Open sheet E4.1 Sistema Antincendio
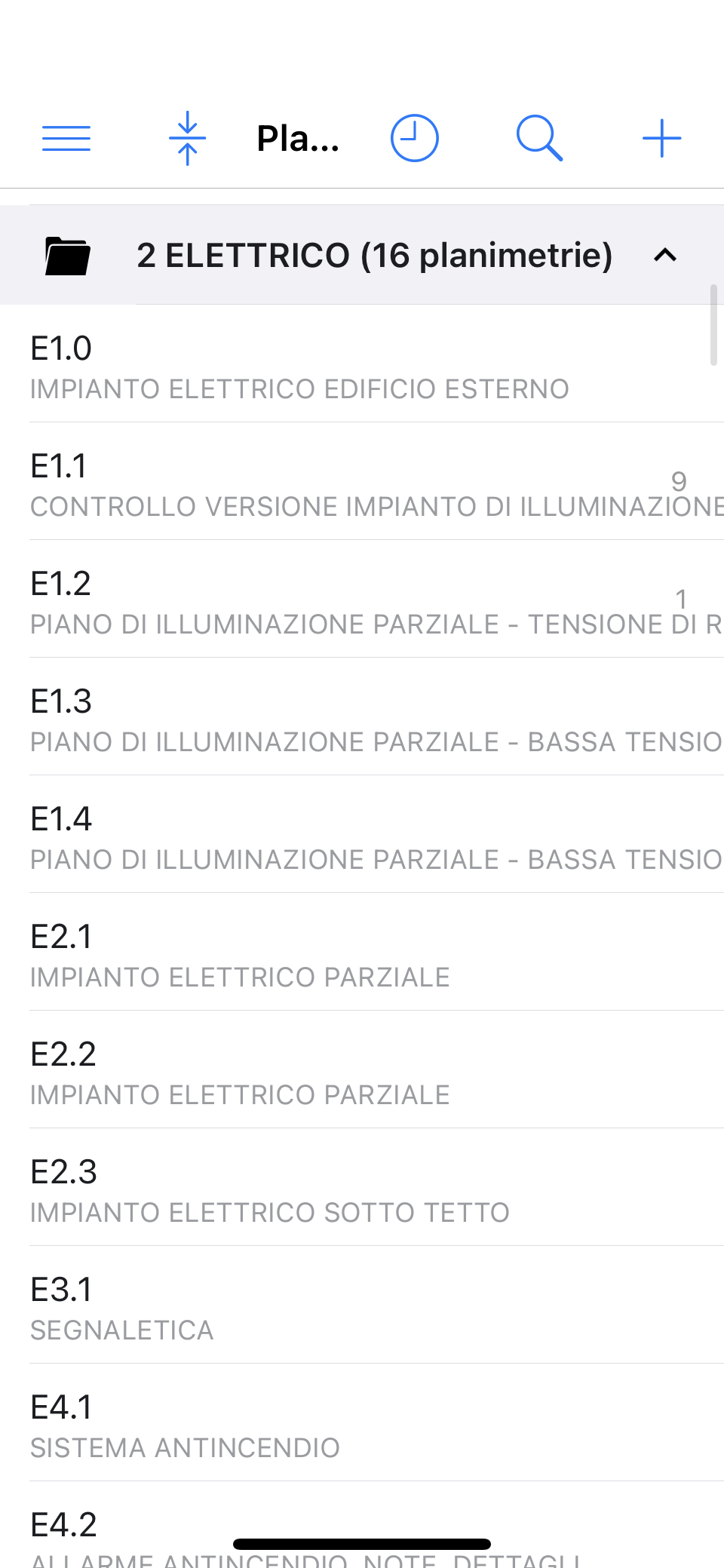Screen dimensions: 724x1568 pyautogui.click(x=362, y=1422)
